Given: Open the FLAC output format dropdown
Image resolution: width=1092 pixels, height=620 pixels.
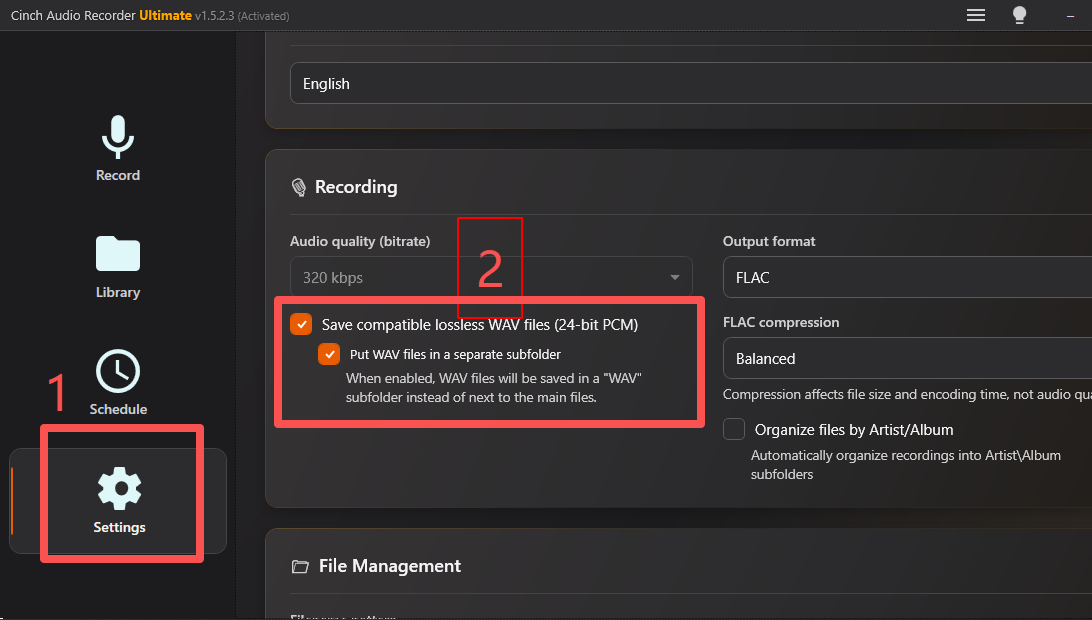Looking at the screenshot, I should click(907, 277).
